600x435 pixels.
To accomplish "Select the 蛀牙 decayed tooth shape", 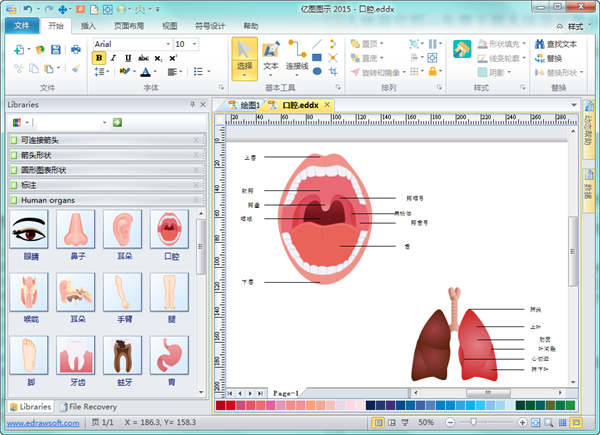I will (x=121, y=354).
